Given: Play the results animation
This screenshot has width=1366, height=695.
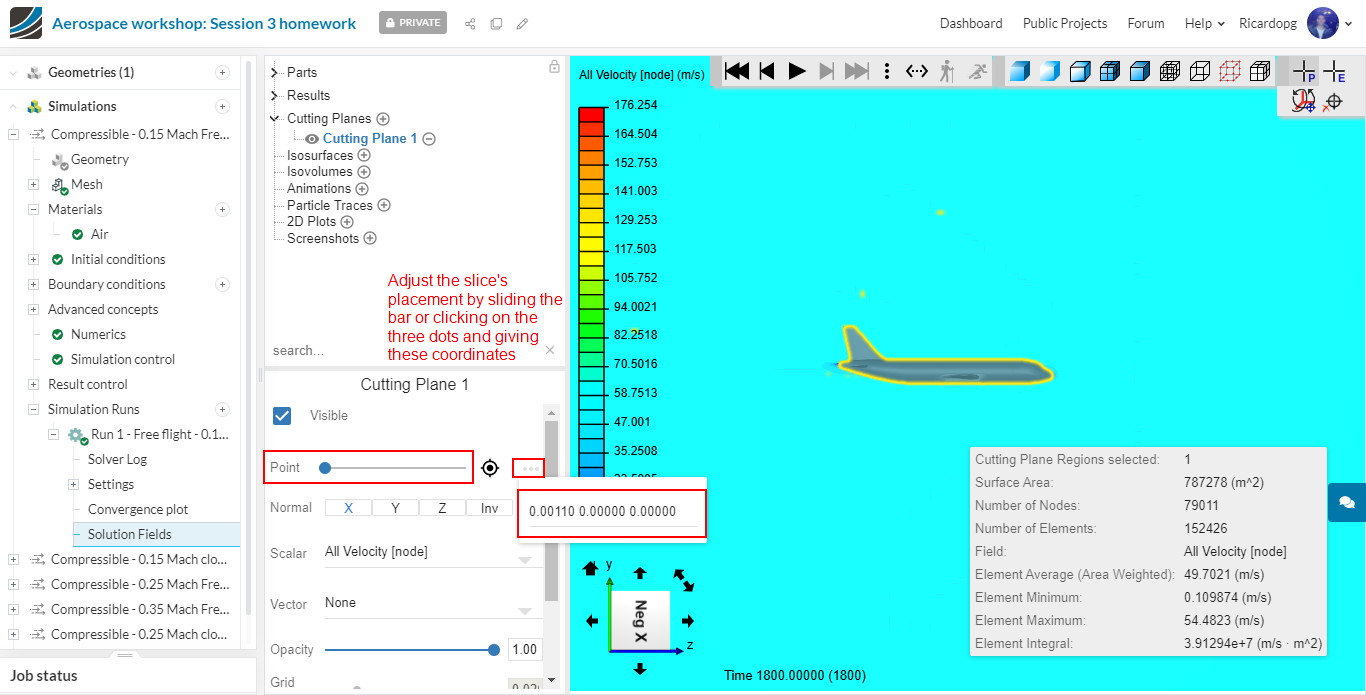Looking at the screenshot, I should pyautogui.click(x=797, y=71).
